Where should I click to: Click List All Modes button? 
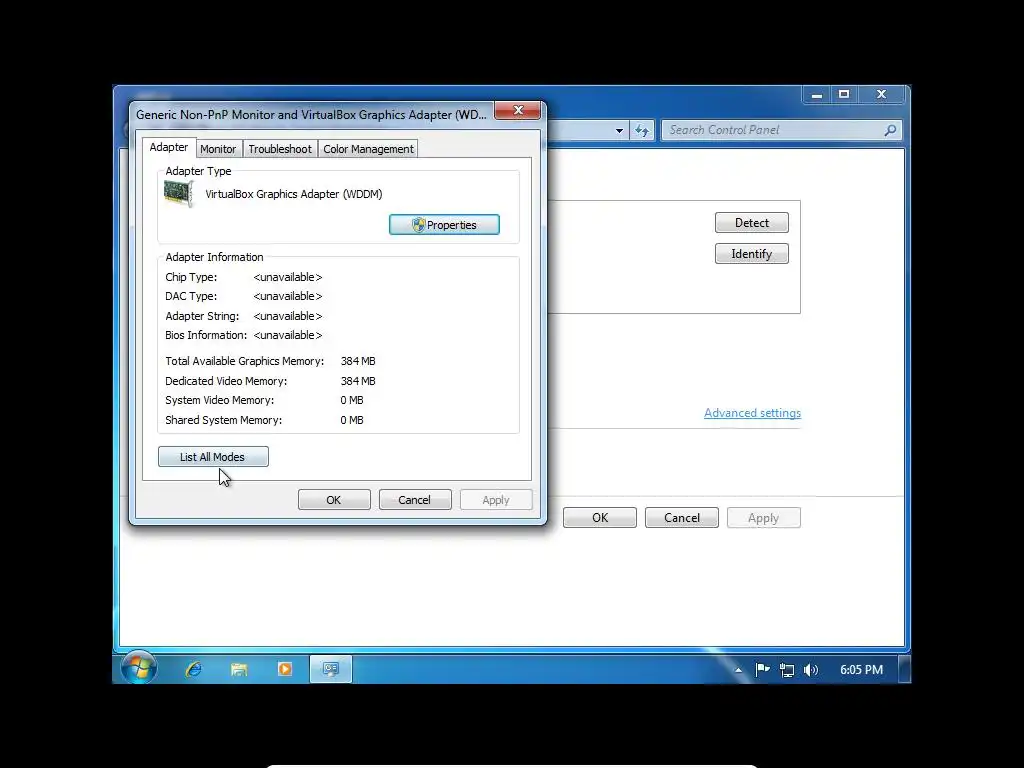point(213,456)
